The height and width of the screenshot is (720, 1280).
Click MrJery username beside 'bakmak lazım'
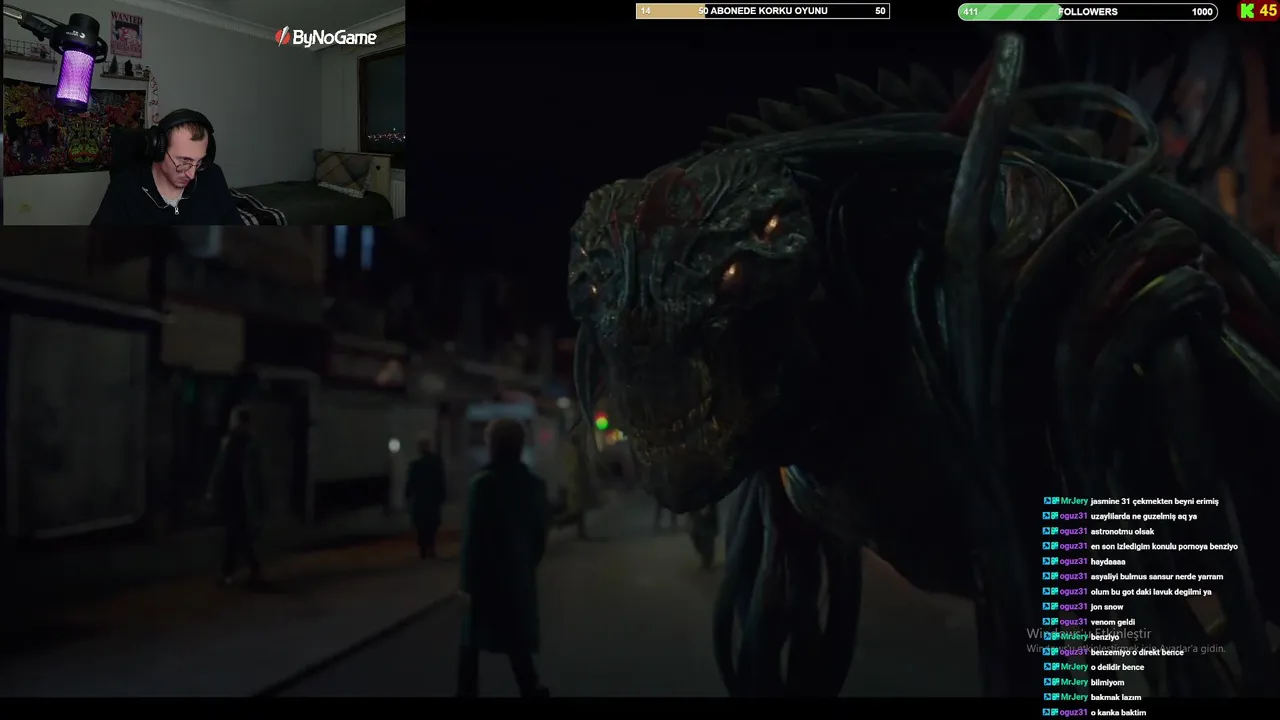pyautogui.click(x=1073, y=697)
